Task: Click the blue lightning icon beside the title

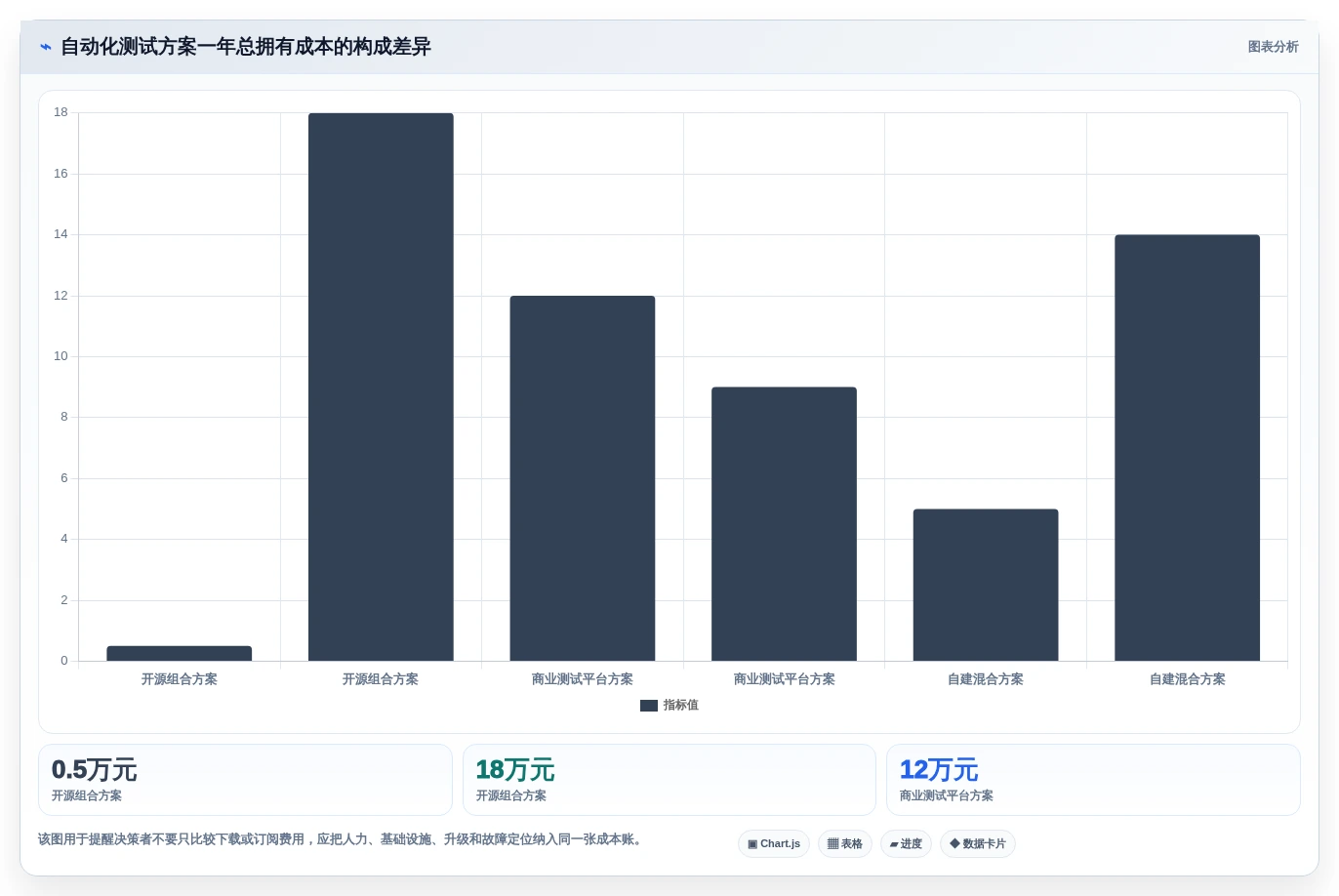Action: (x=45, y=47)
